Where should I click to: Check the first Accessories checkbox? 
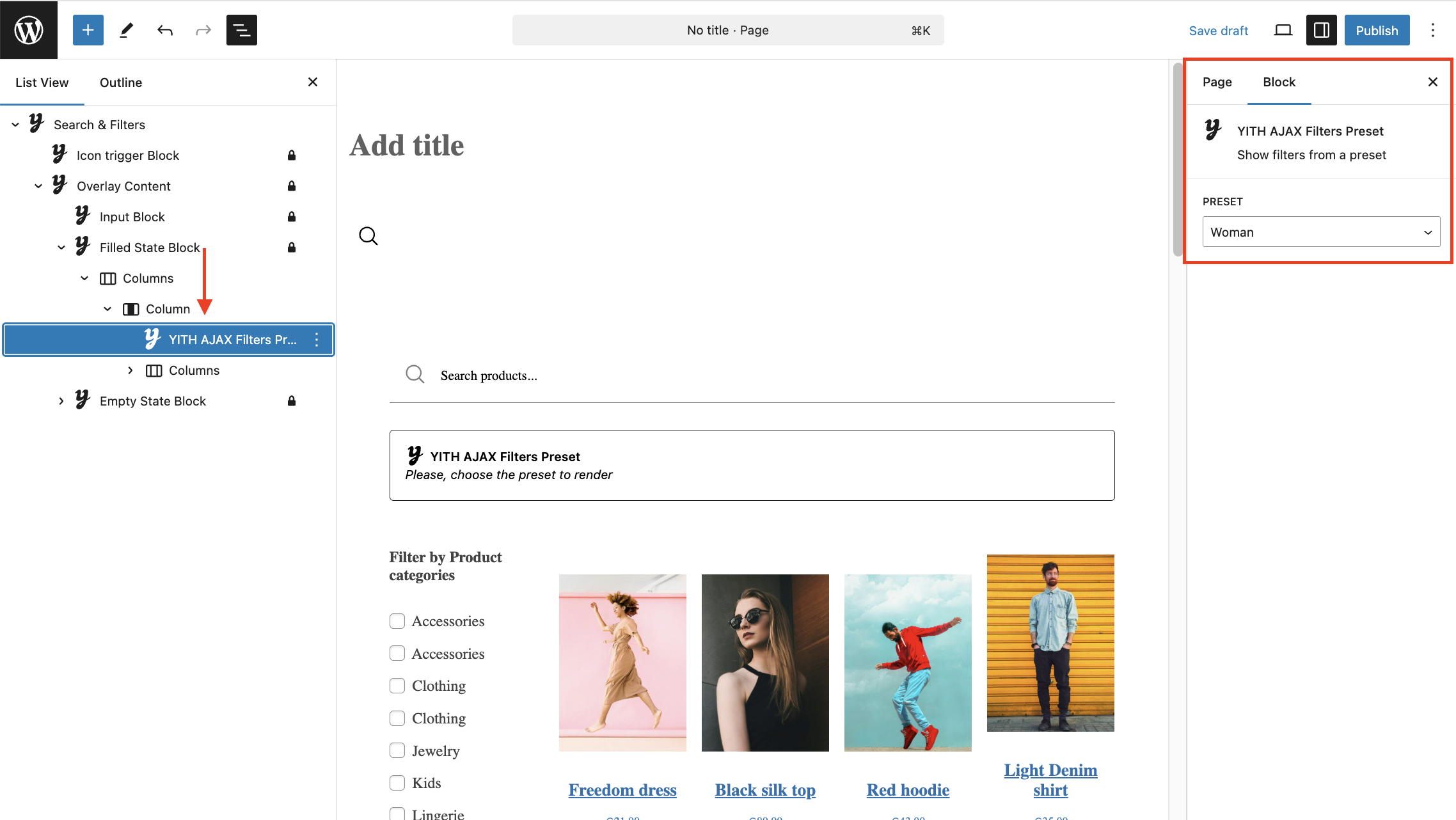click(x=397, y=621)
